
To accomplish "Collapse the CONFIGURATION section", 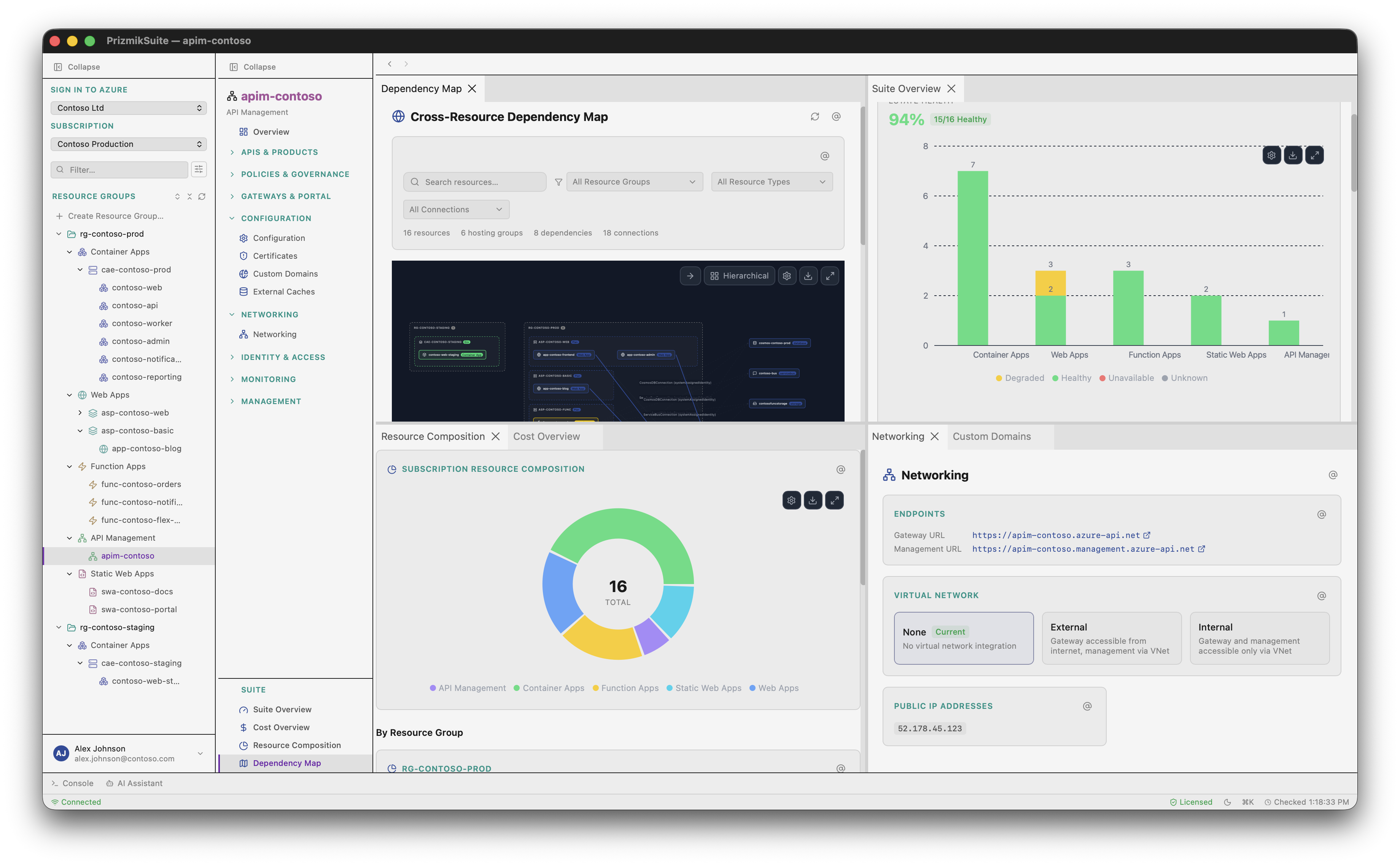I will point(276,219).
